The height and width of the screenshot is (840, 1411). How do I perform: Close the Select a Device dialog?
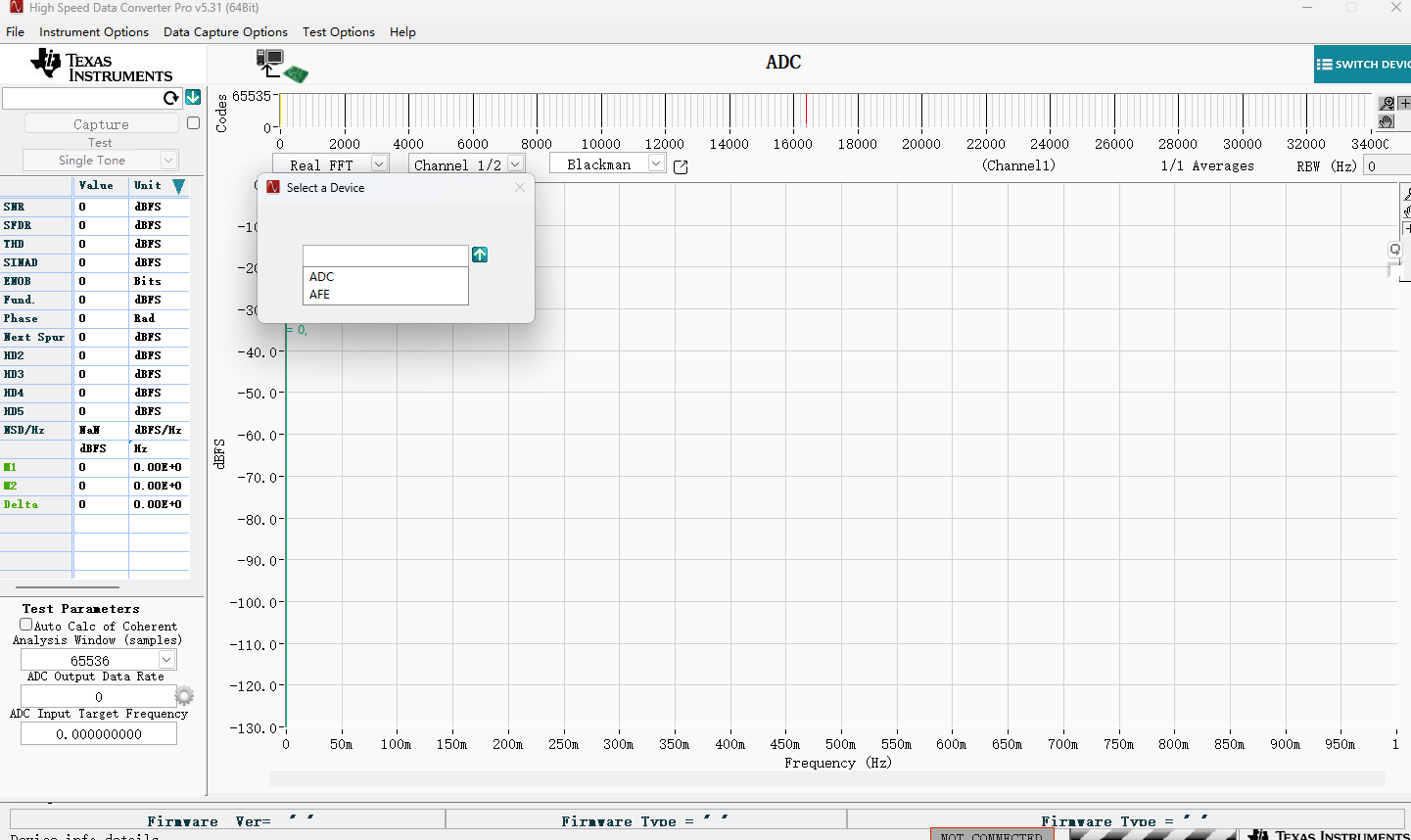point(520,187)
